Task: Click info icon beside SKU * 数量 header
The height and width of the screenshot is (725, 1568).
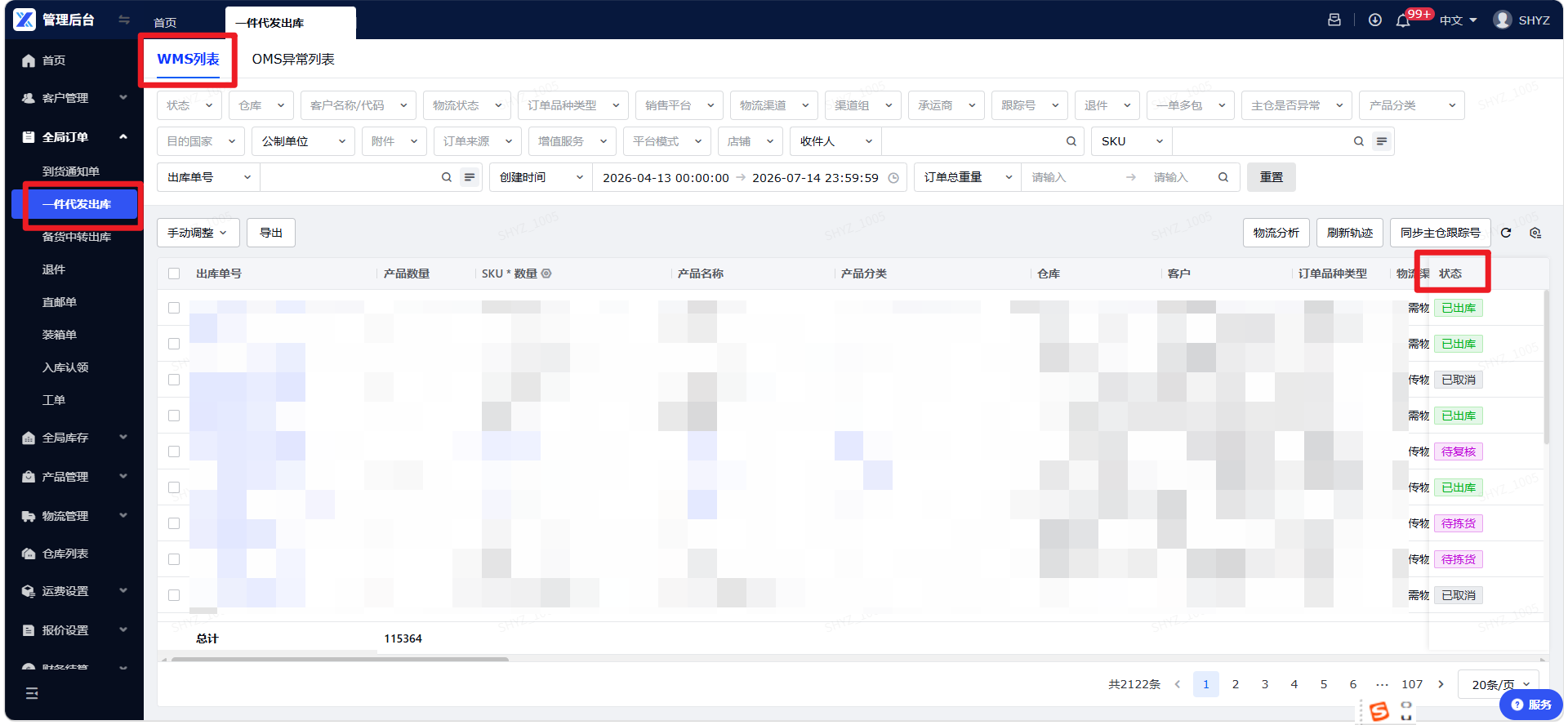Action: click(x=546, y=274)
